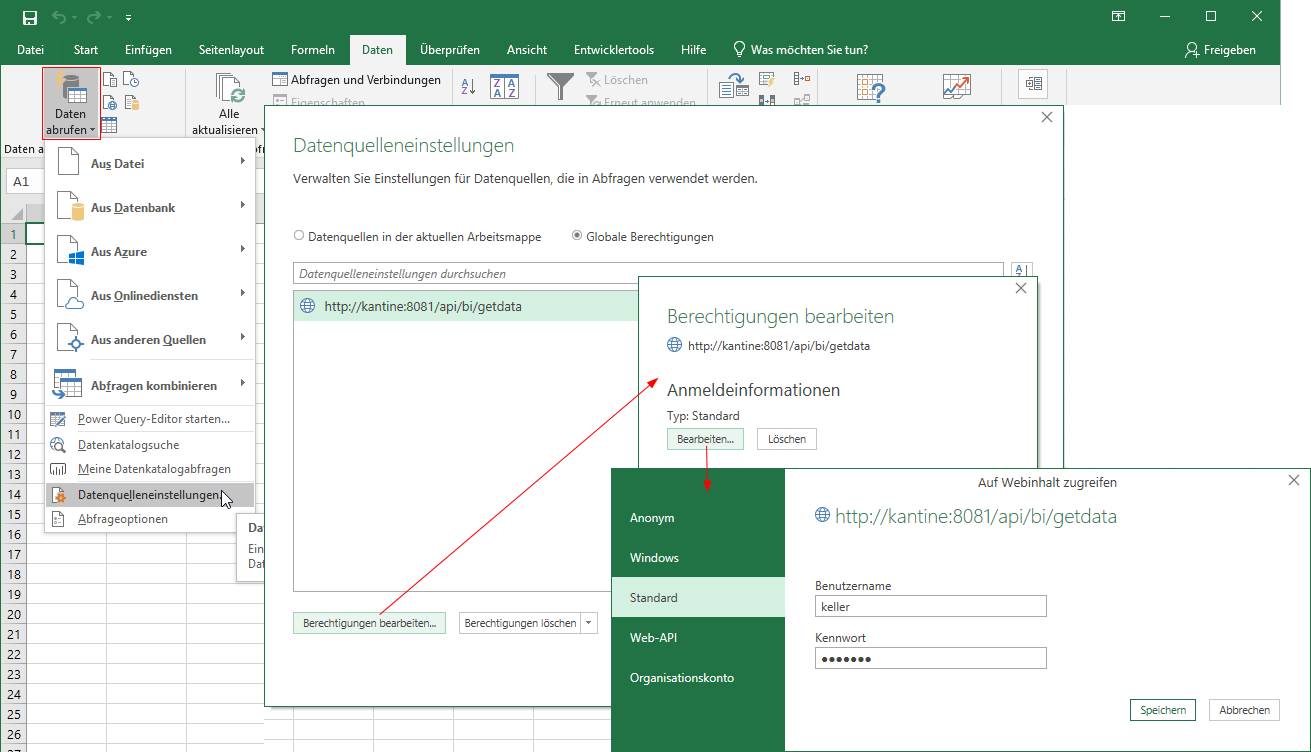This screenshot has width=1311, height=752.
Task: Click the Speichern button
Action: pos(1162,710)
